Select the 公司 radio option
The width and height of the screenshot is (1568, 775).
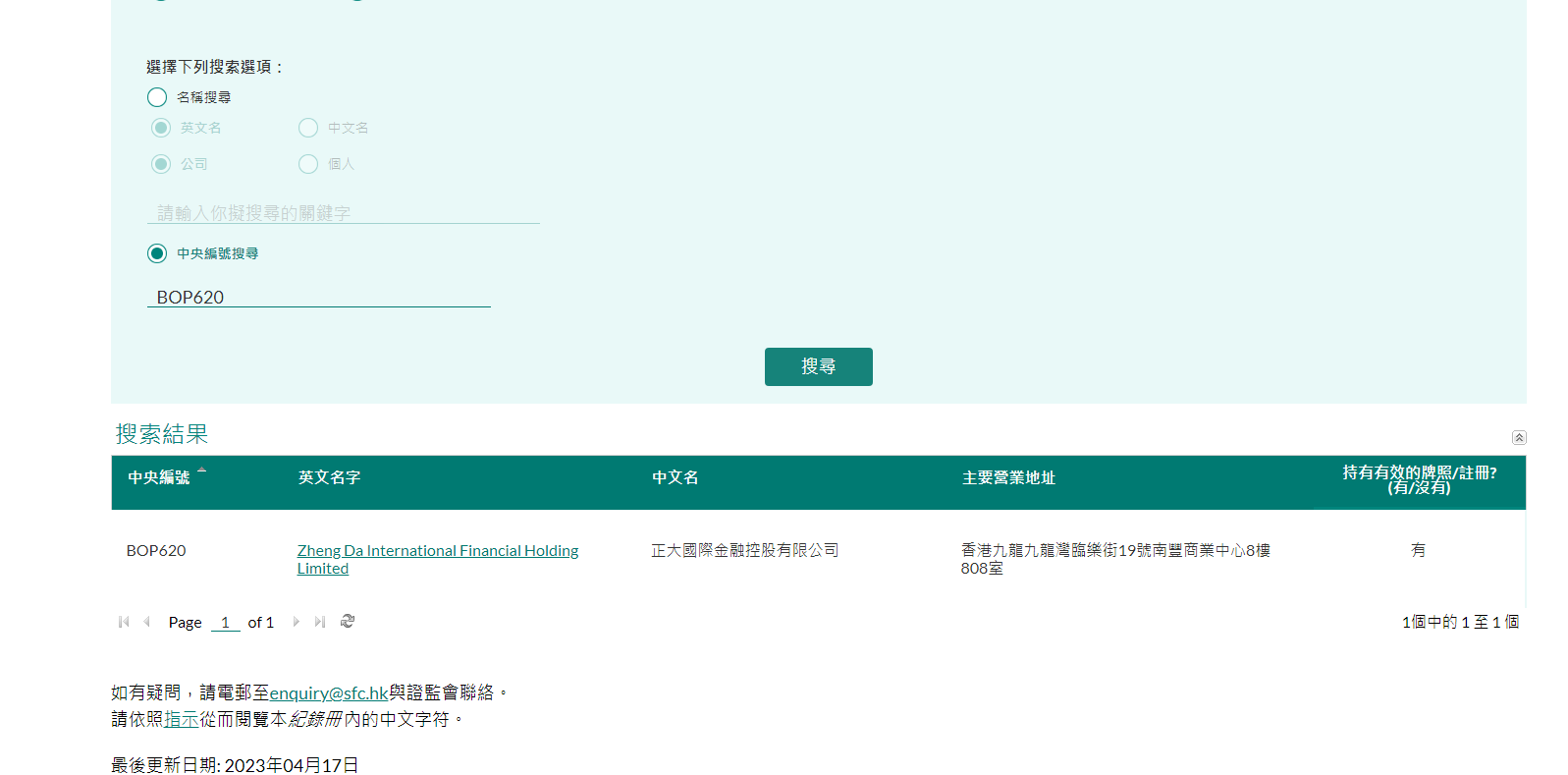pos(161,164)
